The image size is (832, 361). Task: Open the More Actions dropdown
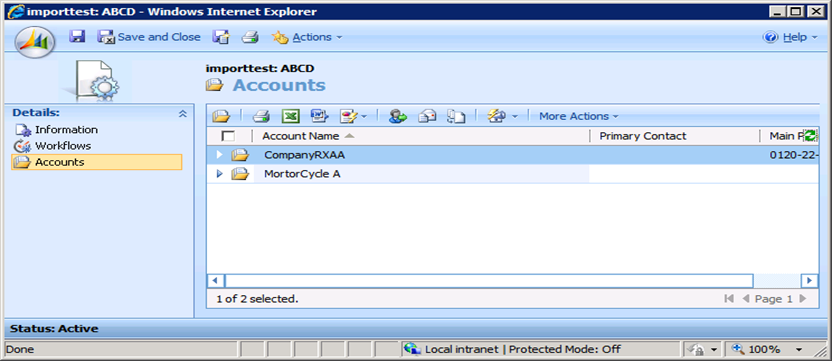point(579,116)
